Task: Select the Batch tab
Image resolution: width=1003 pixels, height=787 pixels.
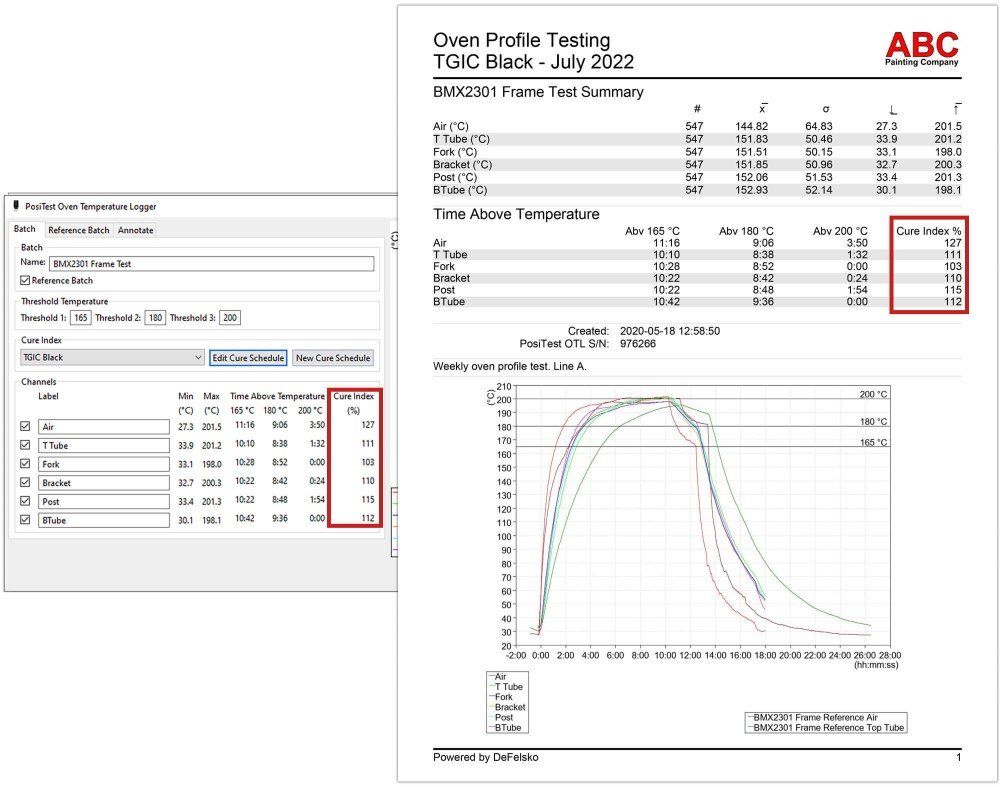Action: click(x=25, y=230)
